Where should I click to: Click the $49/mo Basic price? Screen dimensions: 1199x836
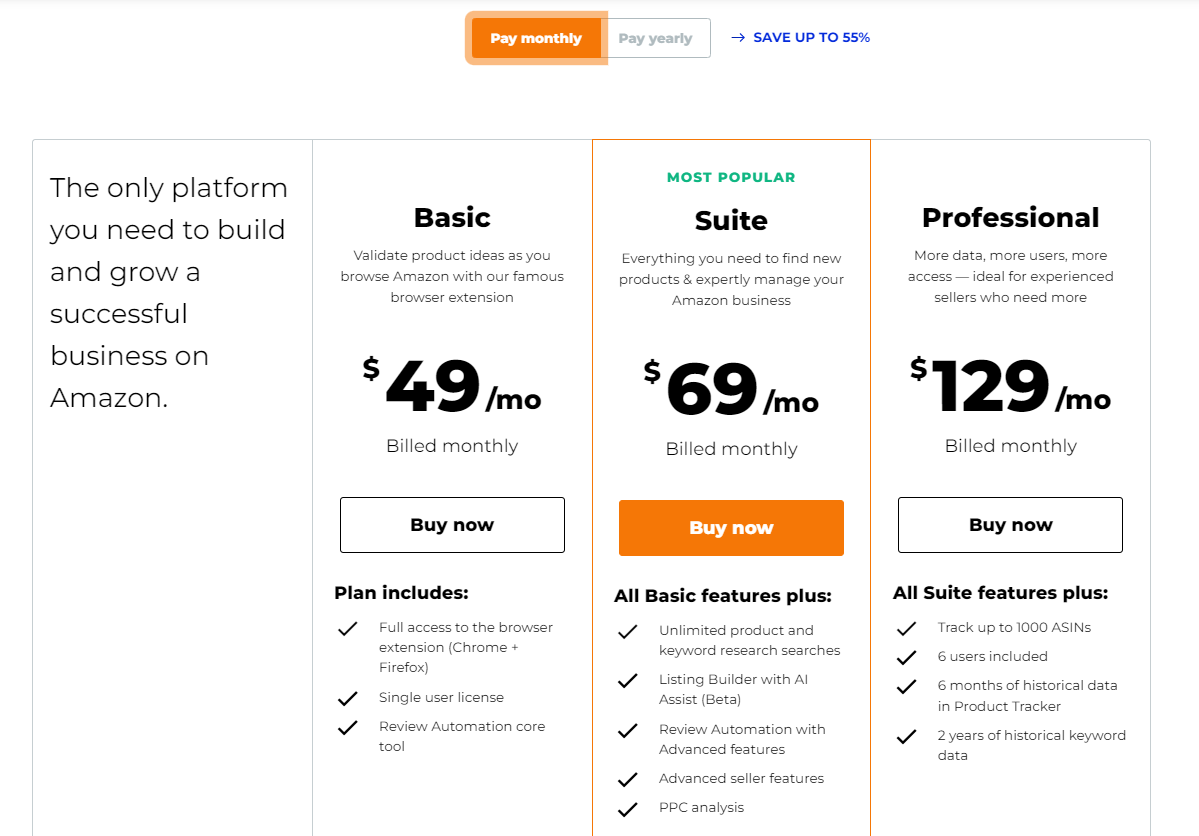tap(452, 387)
